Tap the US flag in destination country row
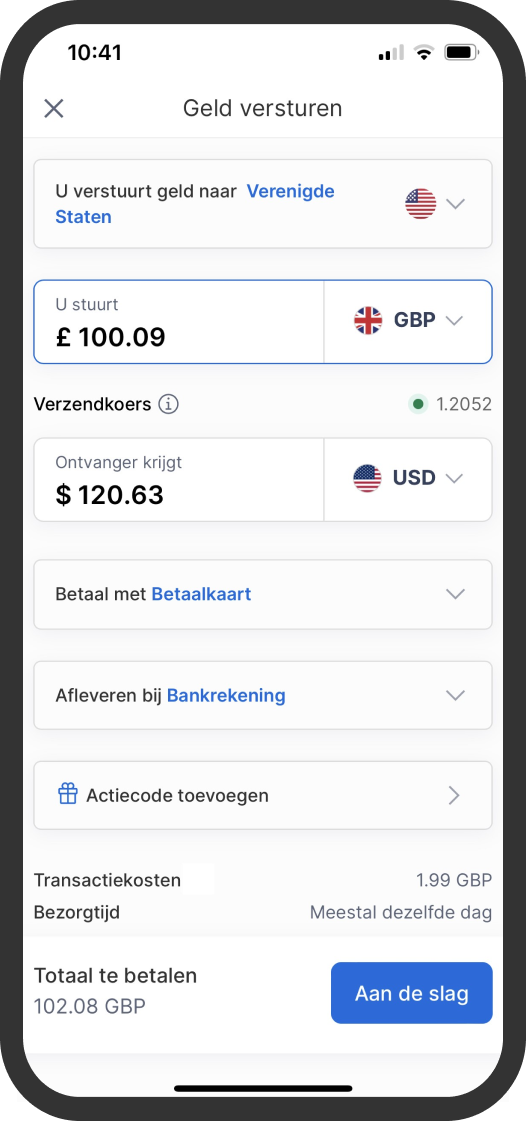This screenshot has height=1121, width=526. click(x=420, y=204)
